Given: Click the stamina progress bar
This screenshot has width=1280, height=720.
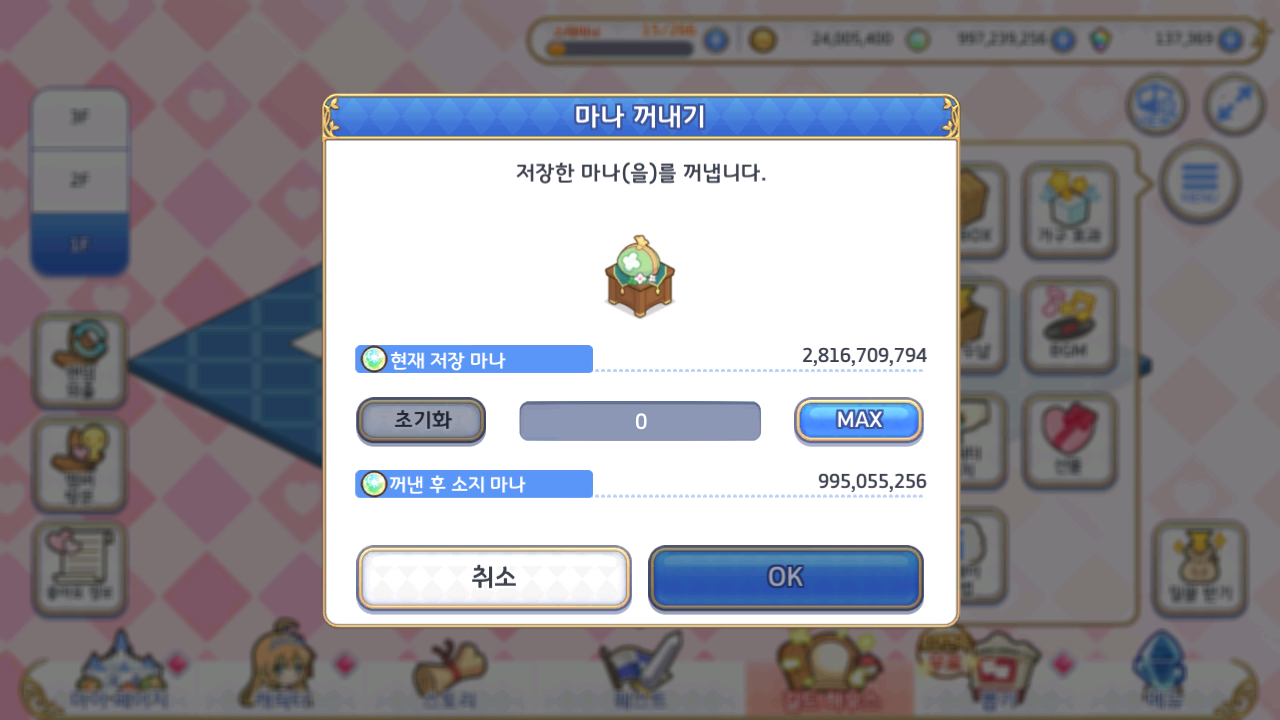Looking at the screenshot, I should tap(619, 47).
